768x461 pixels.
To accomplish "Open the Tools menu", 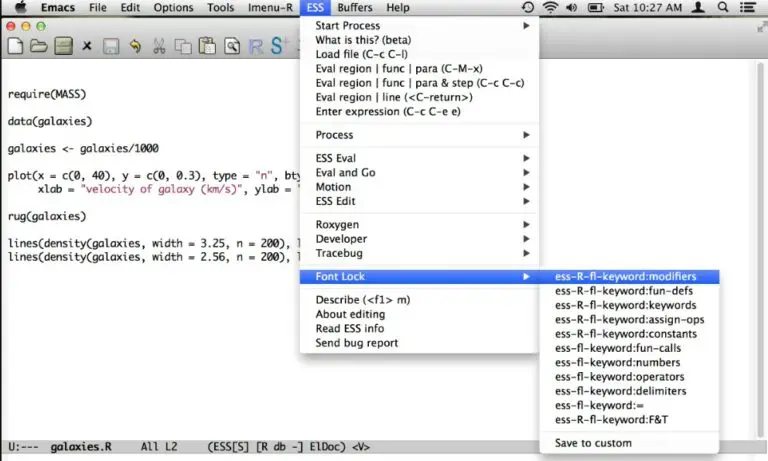I will point(220,7).
